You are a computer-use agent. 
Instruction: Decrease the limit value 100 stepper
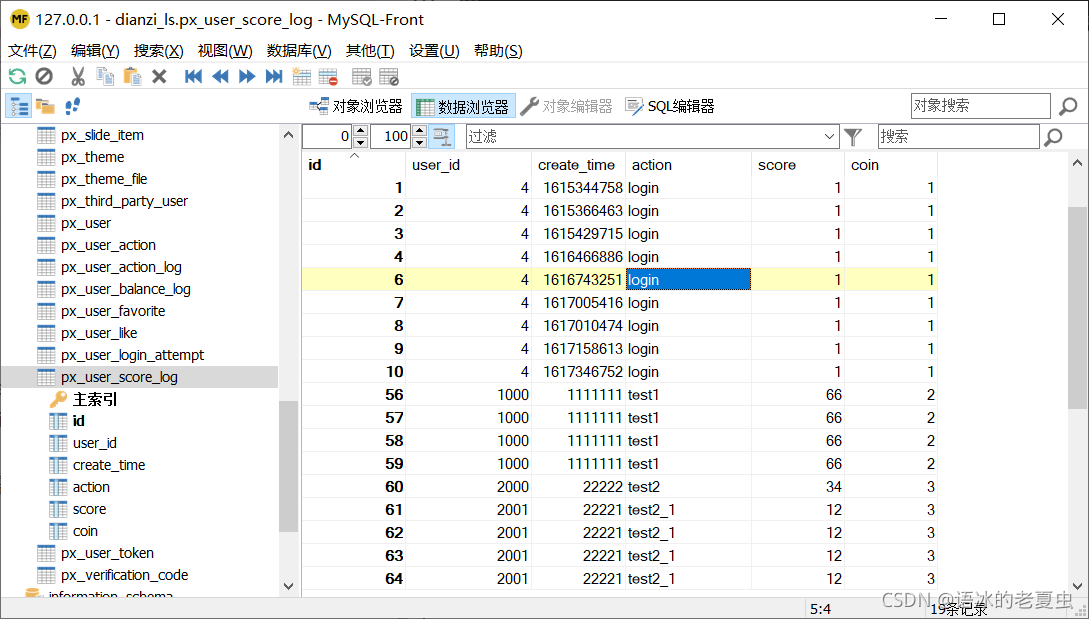click(x=419, y=142)
